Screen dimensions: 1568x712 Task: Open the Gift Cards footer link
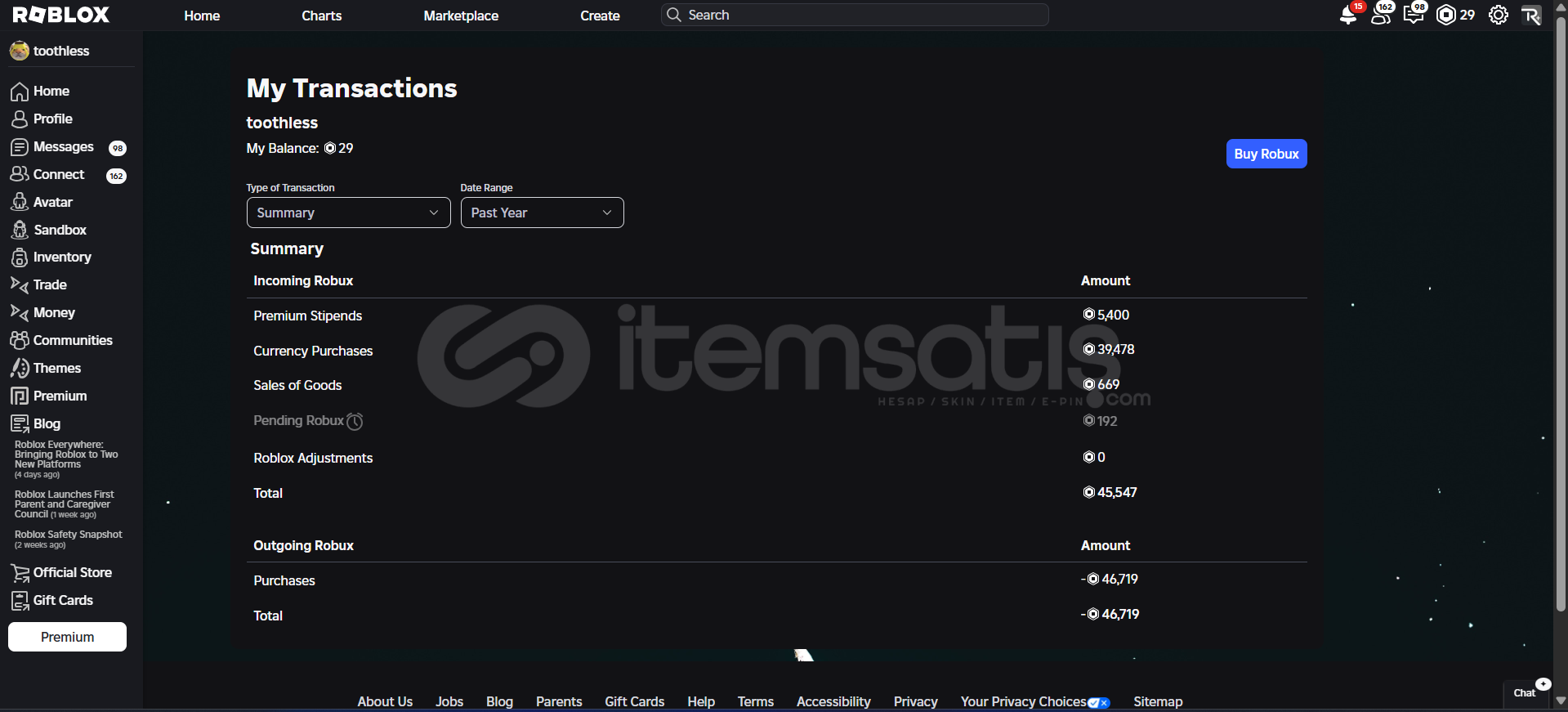coord(634,701)
